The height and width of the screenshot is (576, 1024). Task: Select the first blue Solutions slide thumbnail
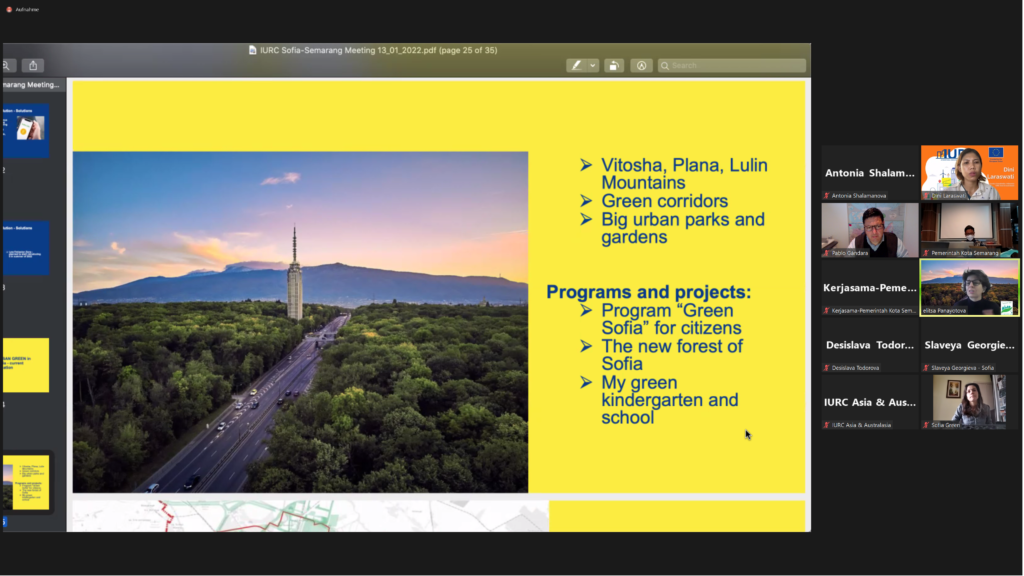[x=26, y=130]
